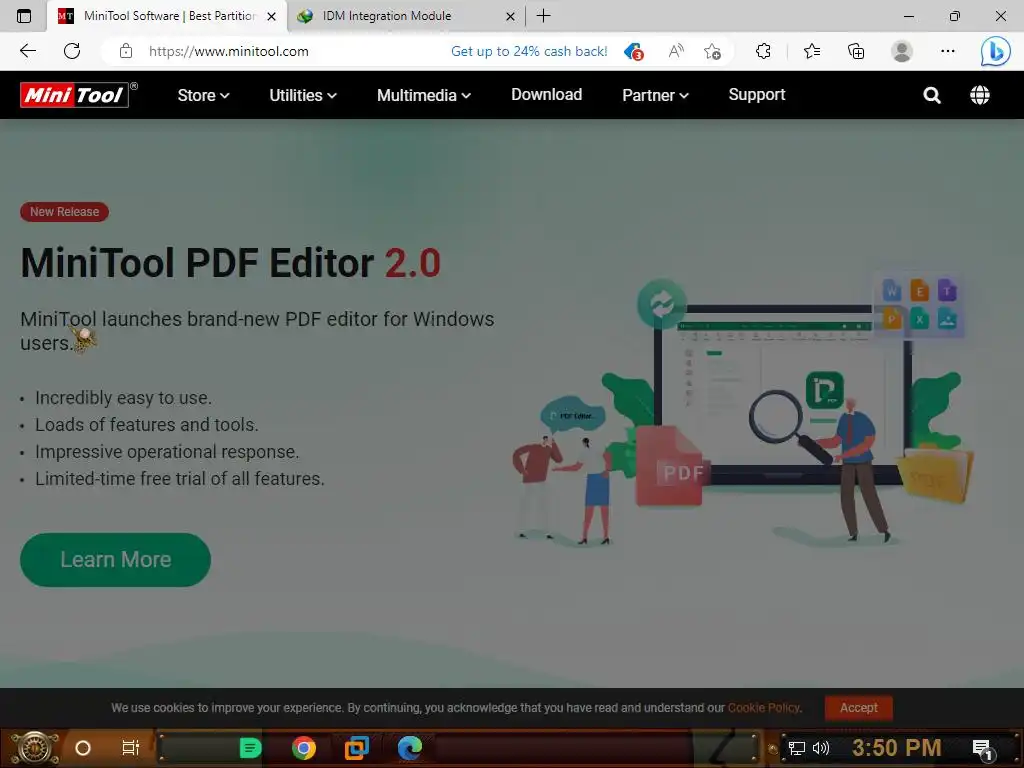Screen dimensions: 1024x768
Task: Click the MiniTool PDF Editor 2.0 heading
Action: [231, 263]
